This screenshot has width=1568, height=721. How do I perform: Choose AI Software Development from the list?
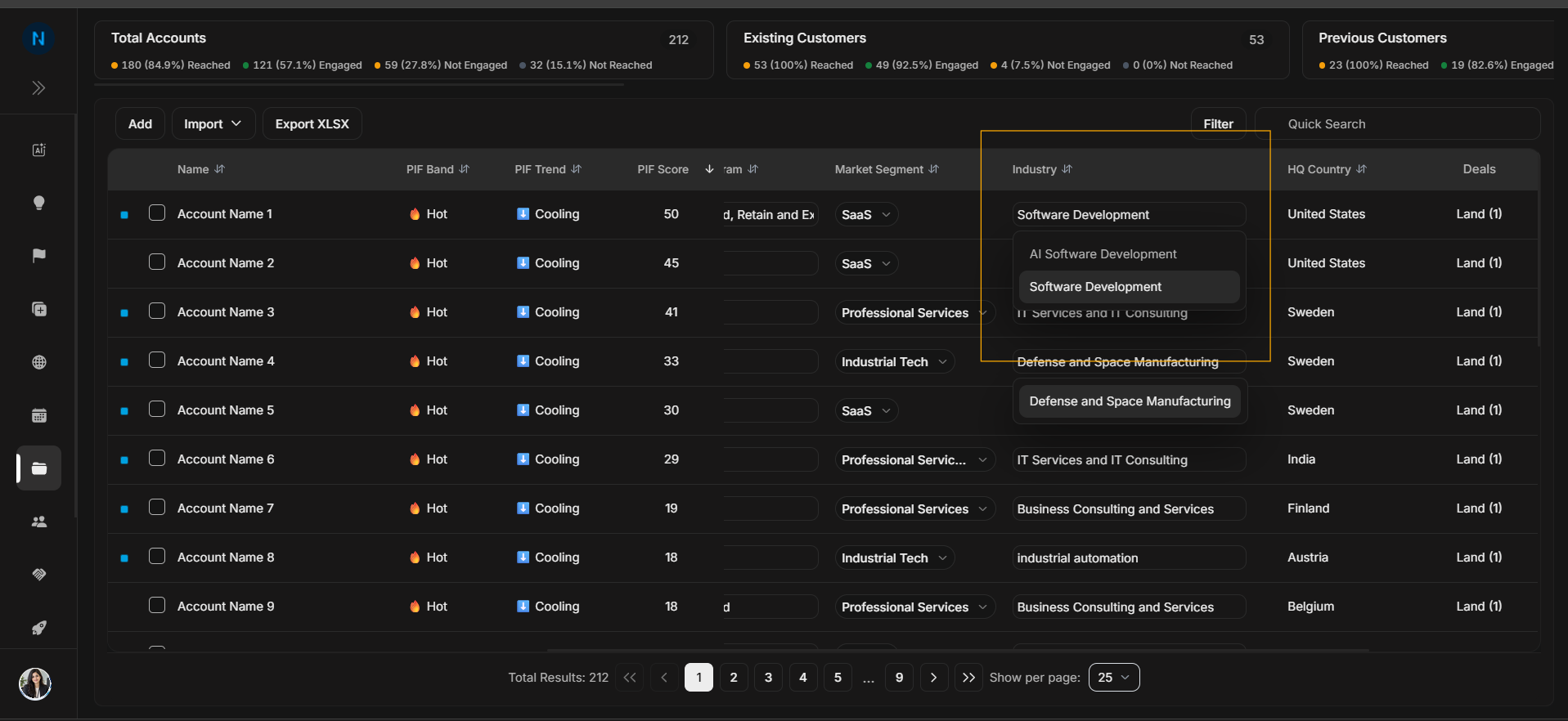tap(1129, 254)
